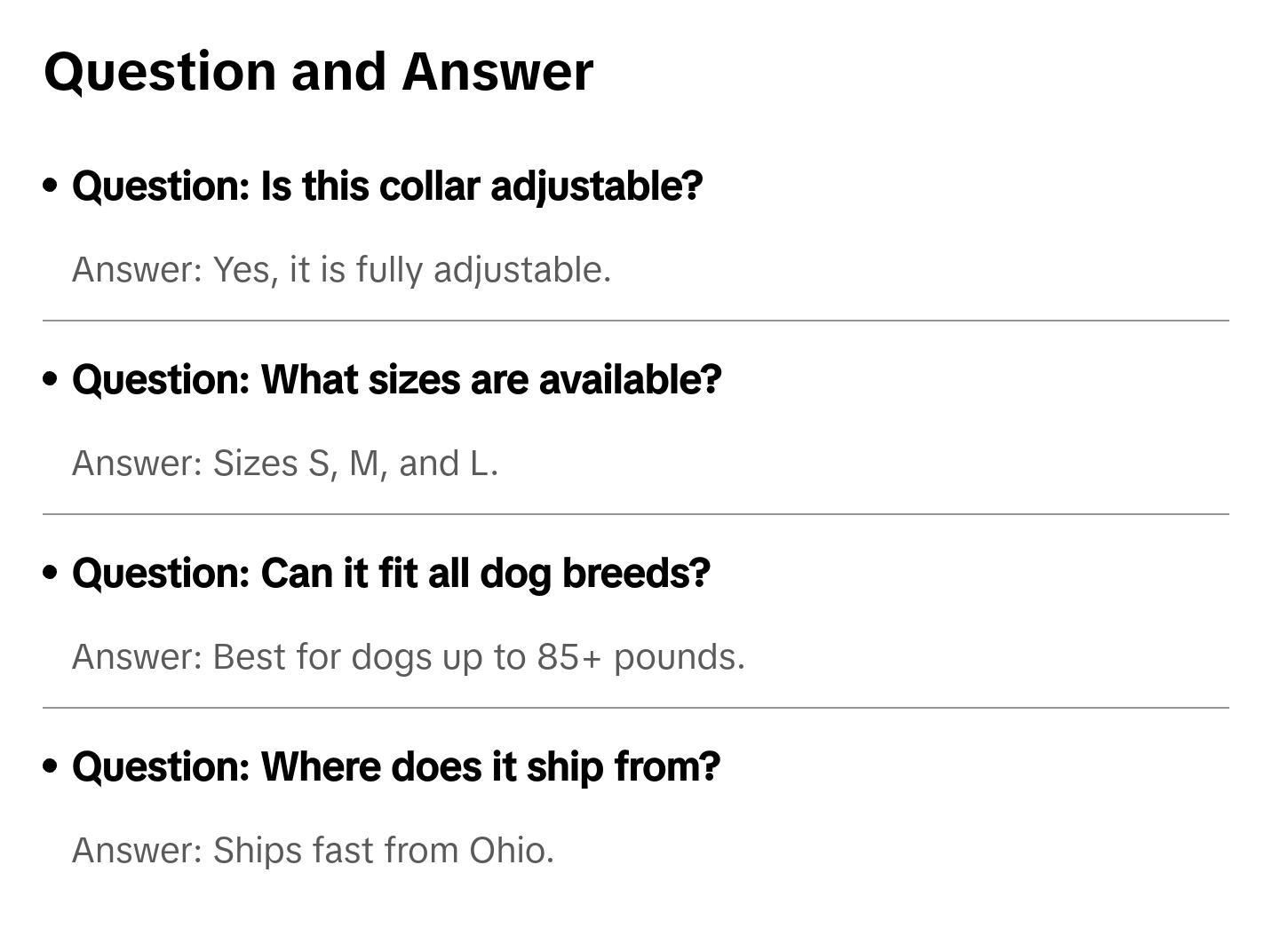
Task: Click the divider line below the sizes answer
Action: point(636,514)
